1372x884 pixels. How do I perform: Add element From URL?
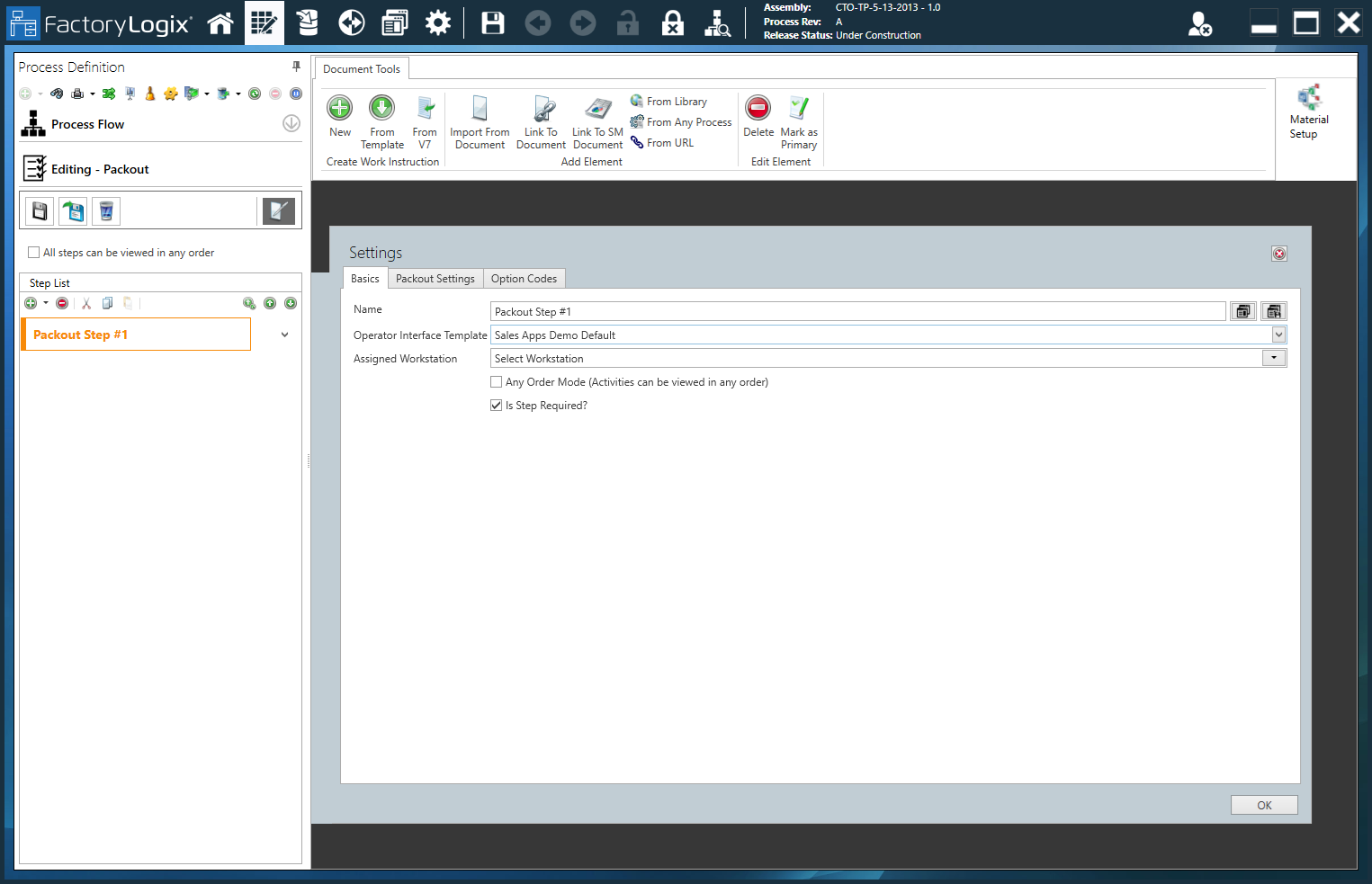point(669,143)
